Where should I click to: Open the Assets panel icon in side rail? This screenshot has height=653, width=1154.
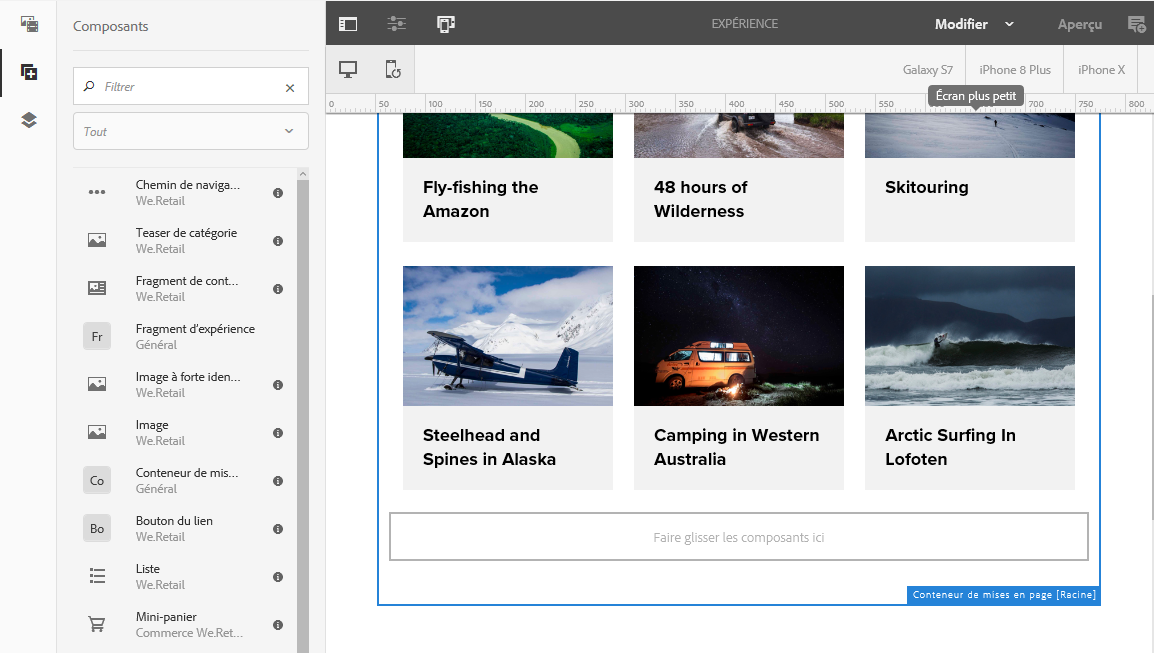(29, 24)
